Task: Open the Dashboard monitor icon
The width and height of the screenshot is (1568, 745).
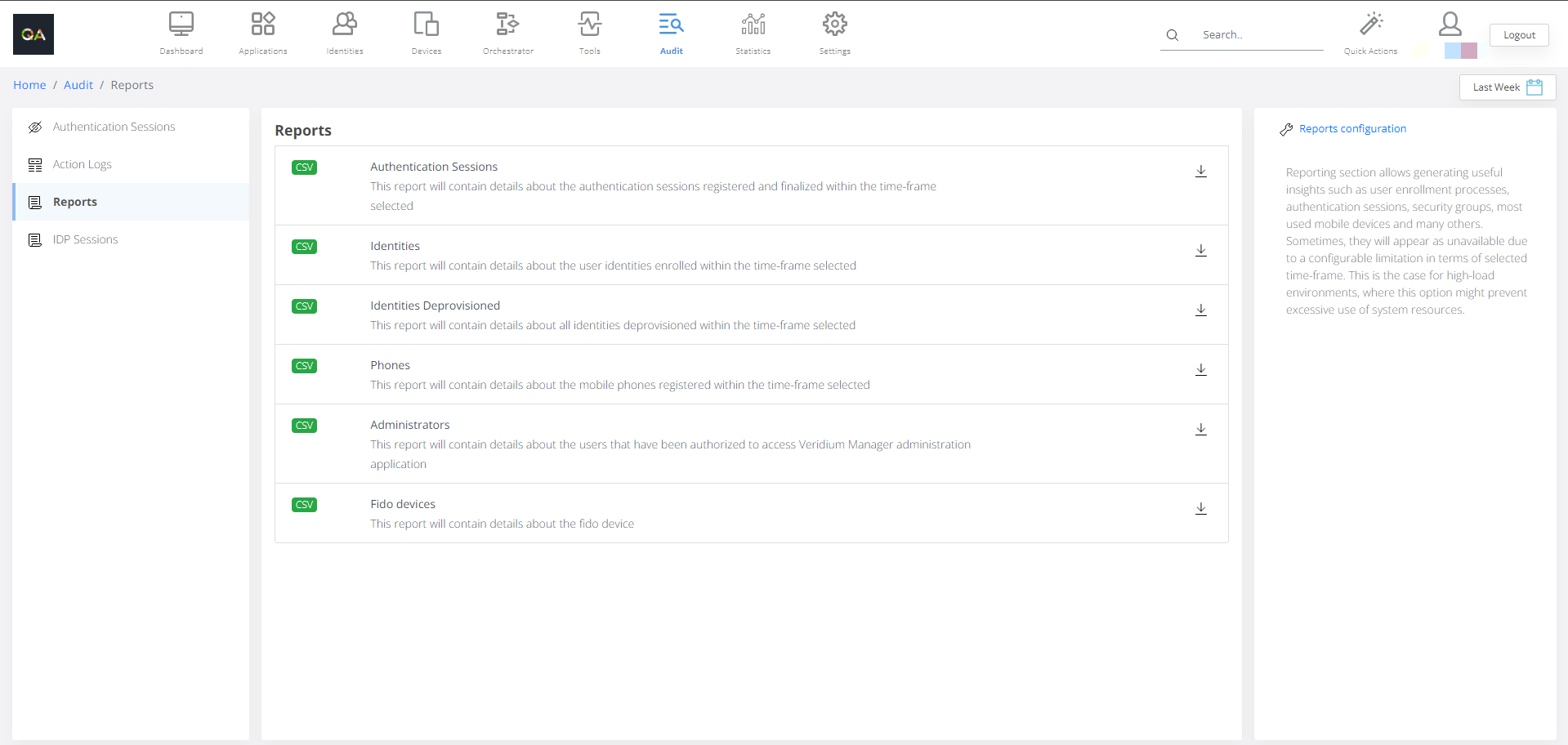Action: 181,25
